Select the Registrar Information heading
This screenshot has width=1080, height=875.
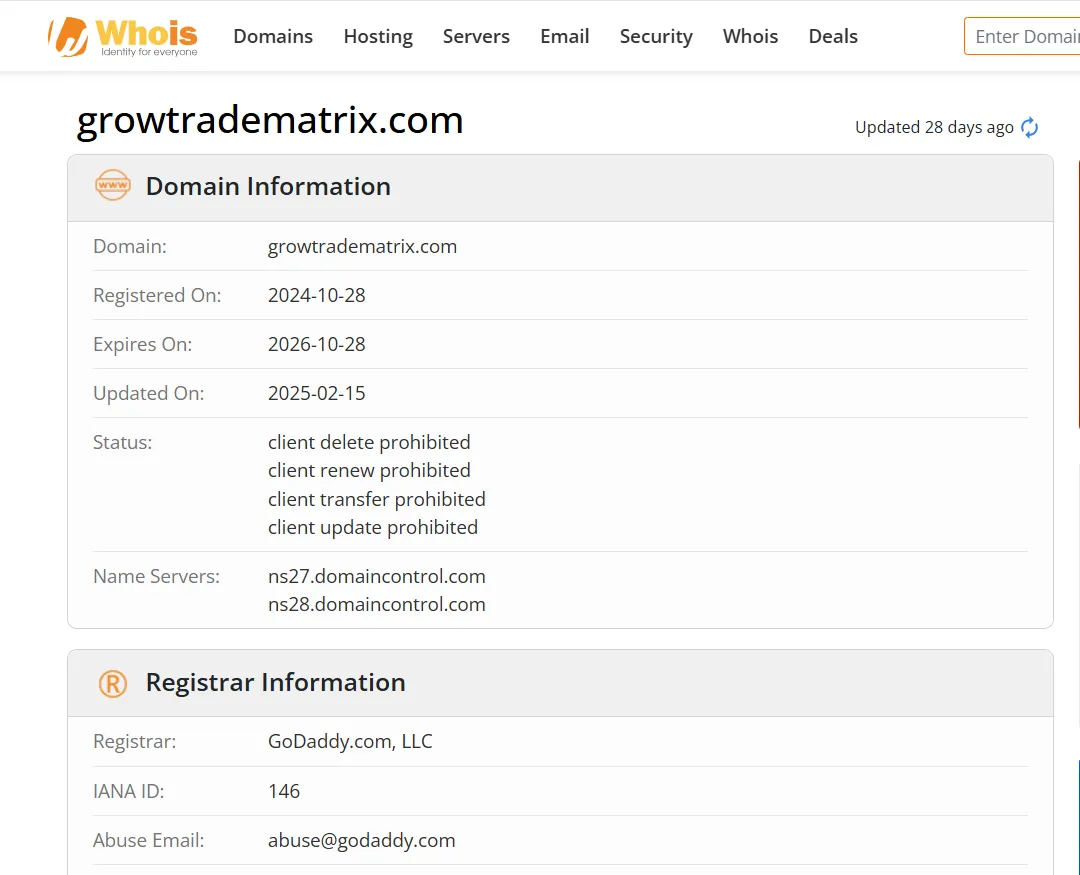[276, 683]
